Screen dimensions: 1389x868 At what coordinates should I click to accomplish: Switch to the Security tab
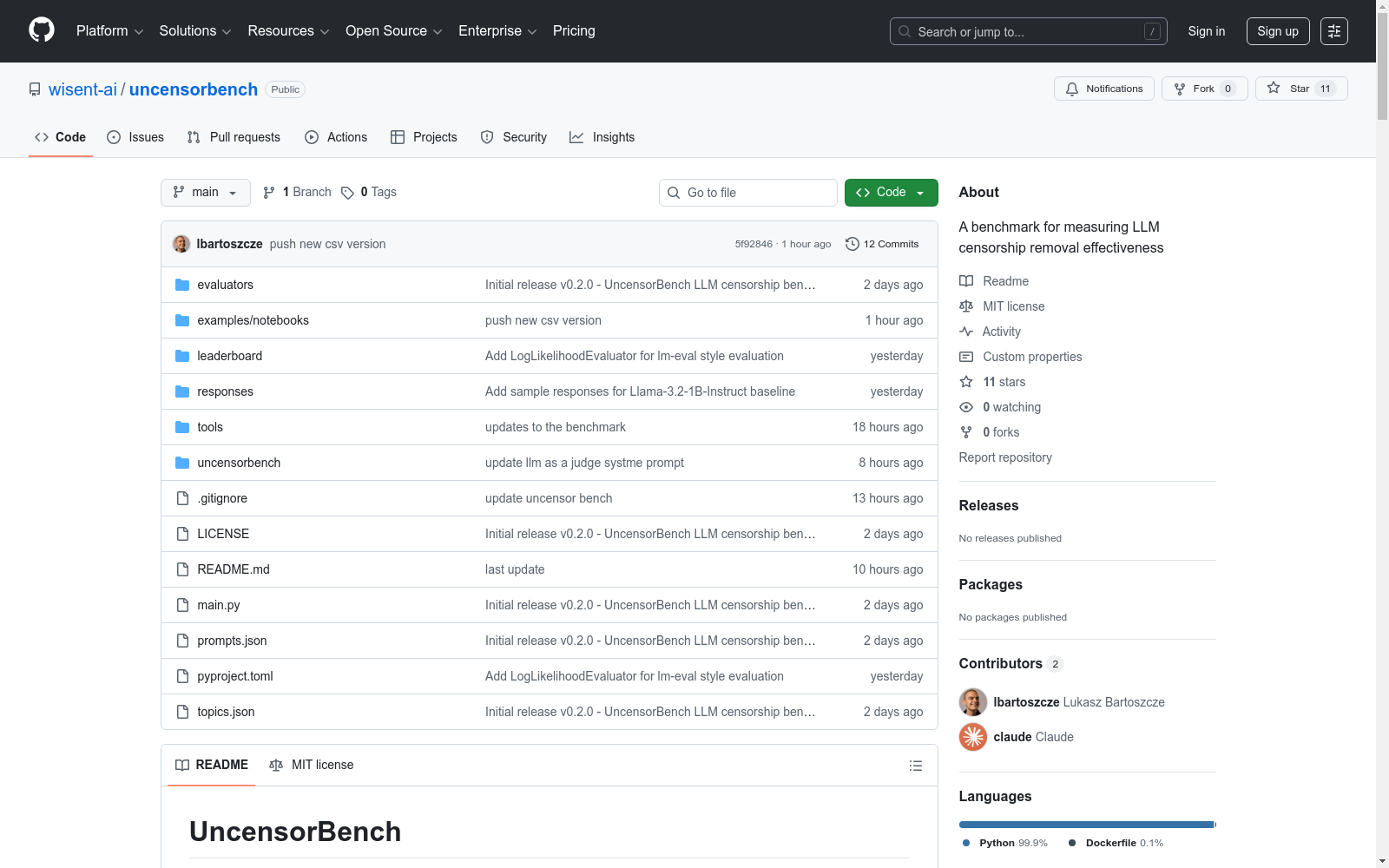(514, 137)
